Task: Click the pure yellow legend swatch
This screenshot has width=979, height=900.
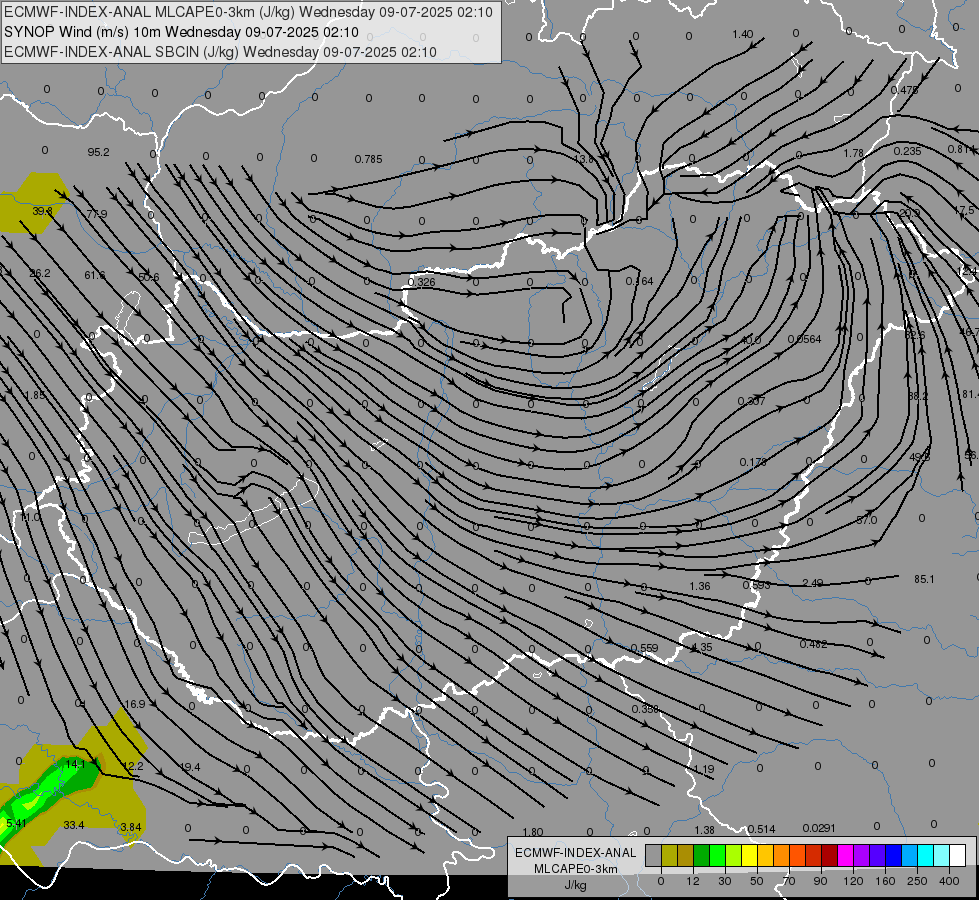Action: [749, 855]
